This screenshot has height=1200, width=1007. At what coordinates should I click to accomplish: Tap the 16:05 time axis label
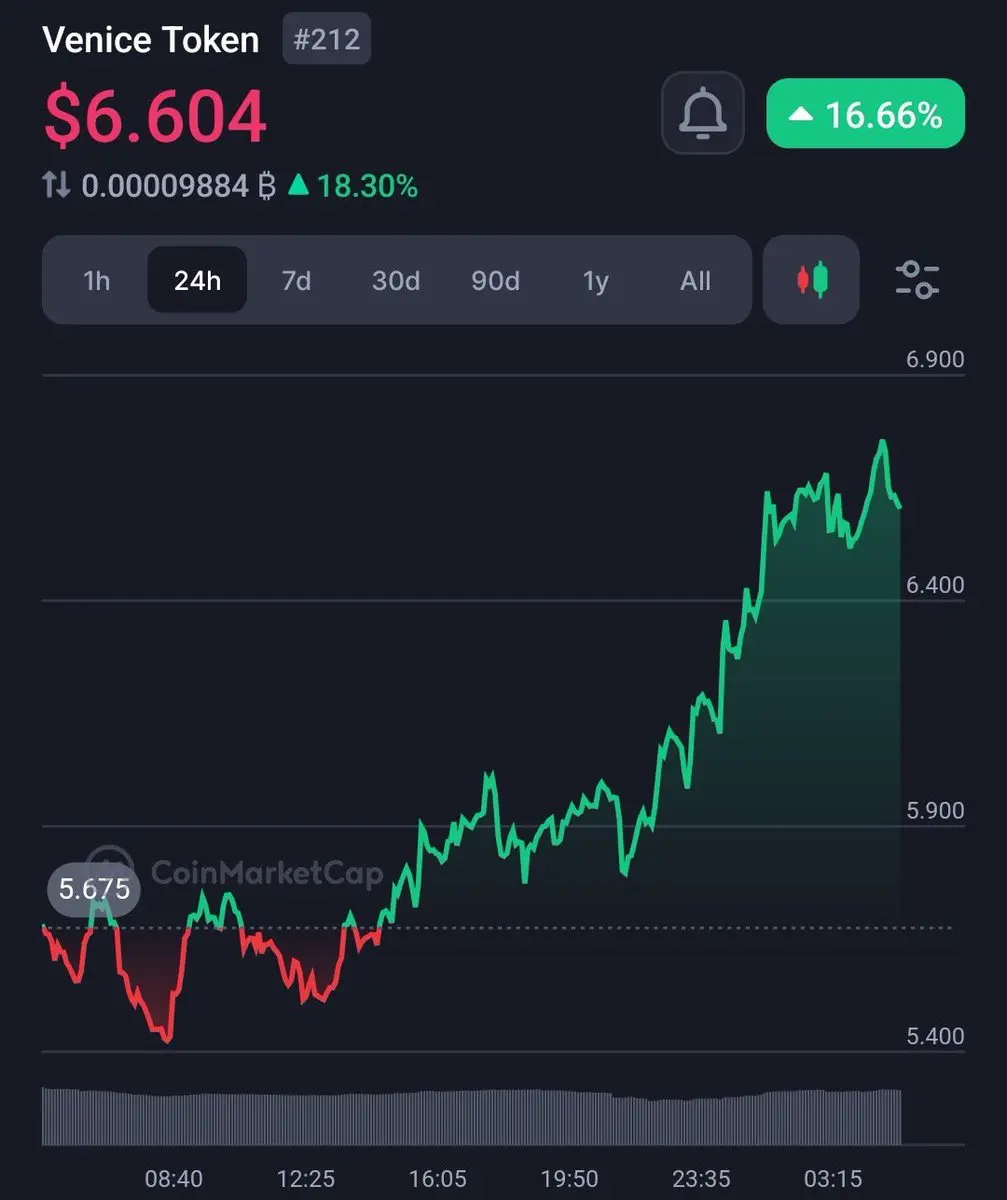tap(438, 1179)
